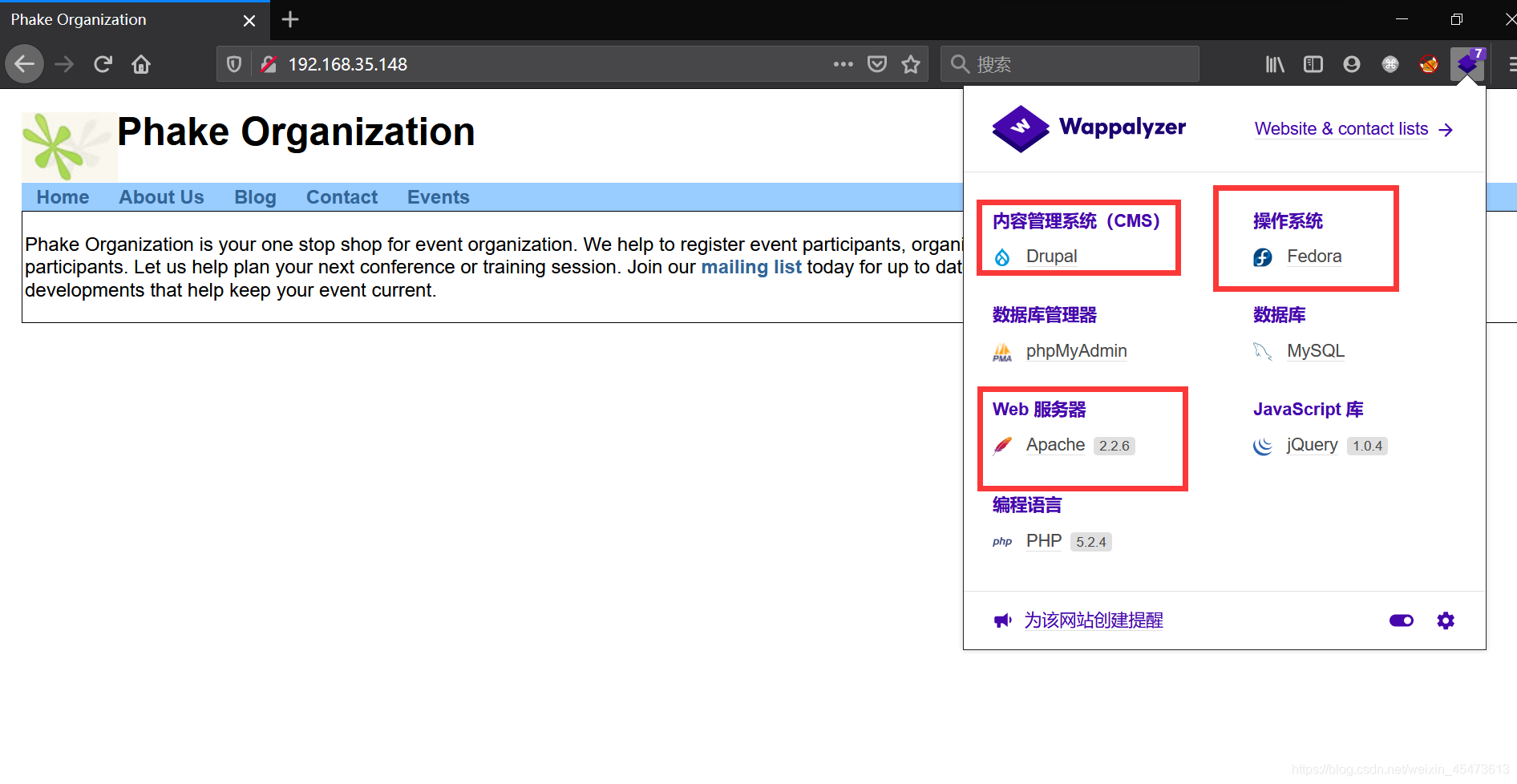Open the About Us page
Image resolution: width=1517 pixels, height=784 pixels.
[161, 197]
